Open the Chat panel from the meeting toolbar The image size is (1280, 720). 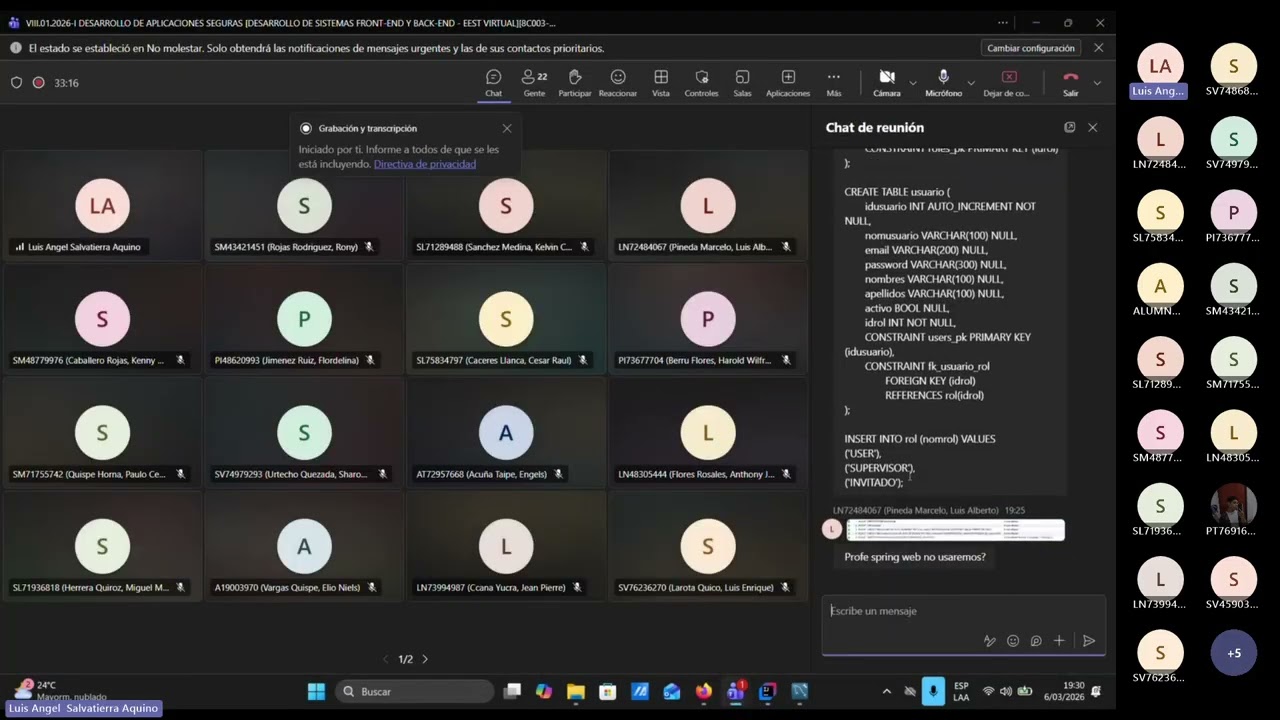click(x=494, y=83)
